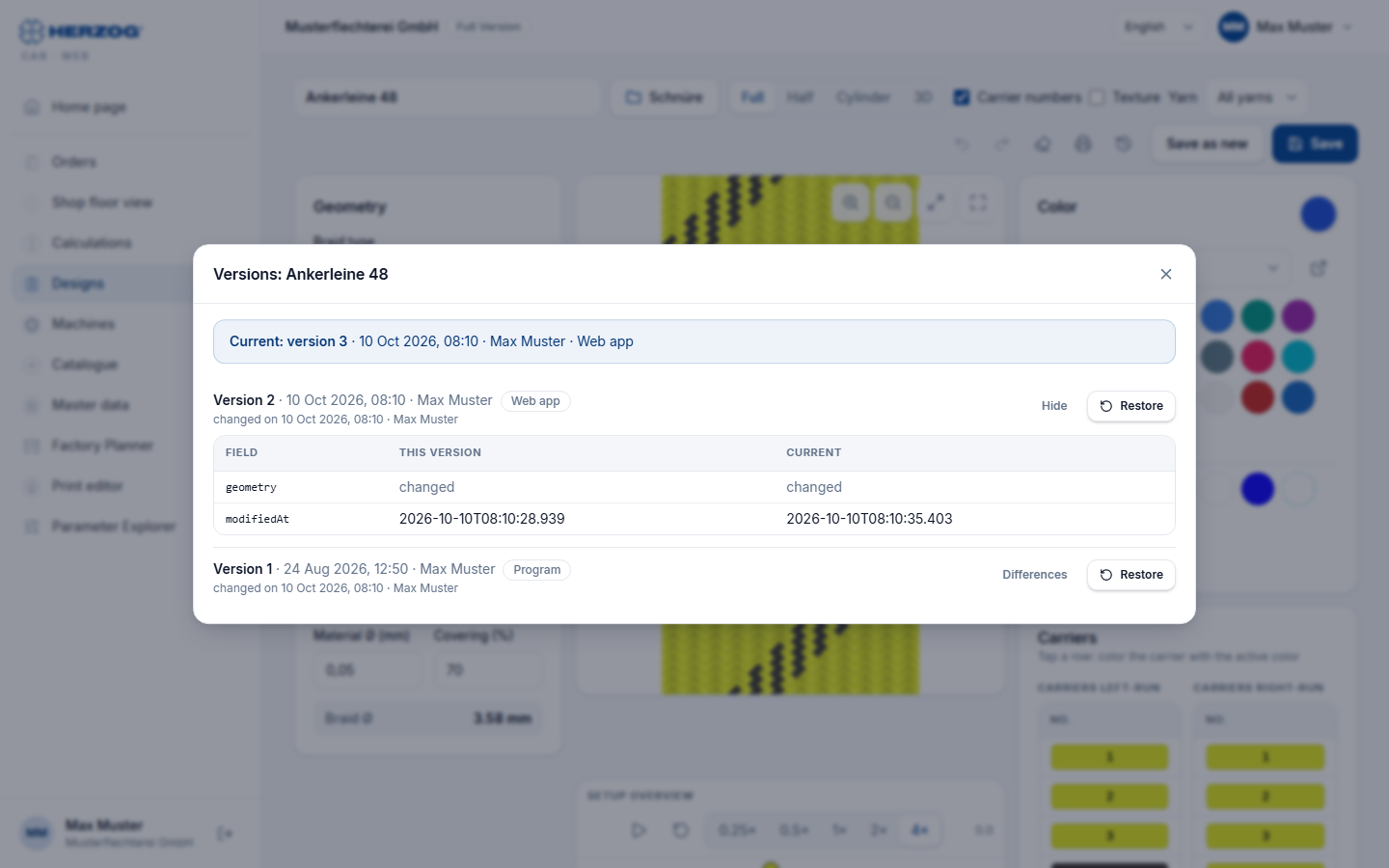Click the Current: version 3 banner
The width and height of the screenshot is (1389, 868).
694,341
